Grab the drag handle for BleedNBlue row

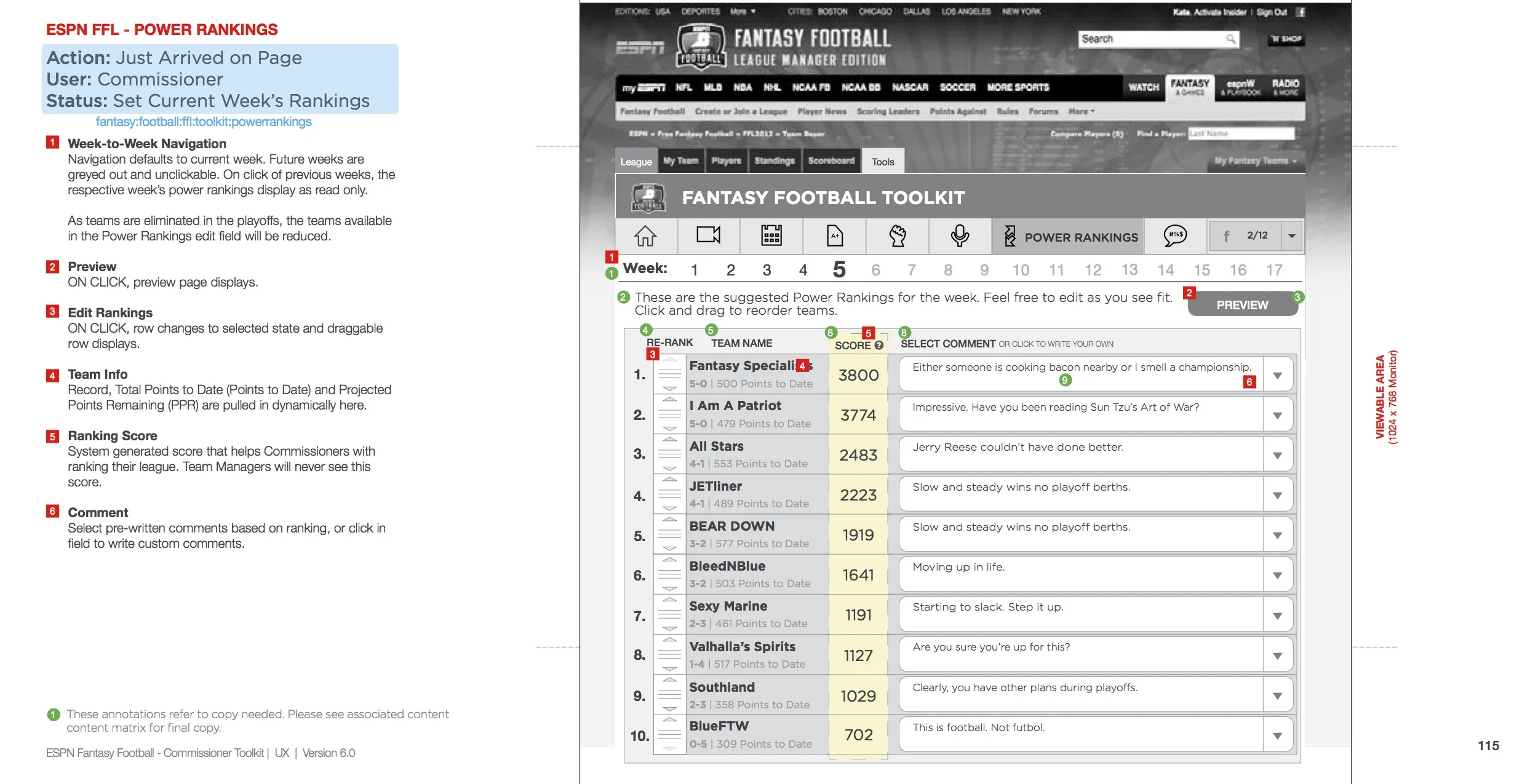coord(669,574)
